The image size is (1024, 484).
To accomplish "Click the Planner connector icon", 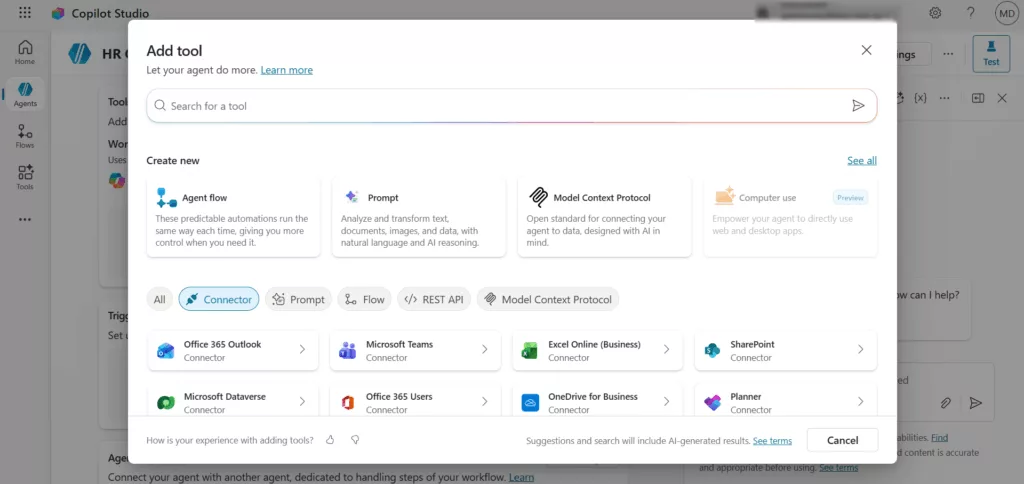I will [712, 403].
